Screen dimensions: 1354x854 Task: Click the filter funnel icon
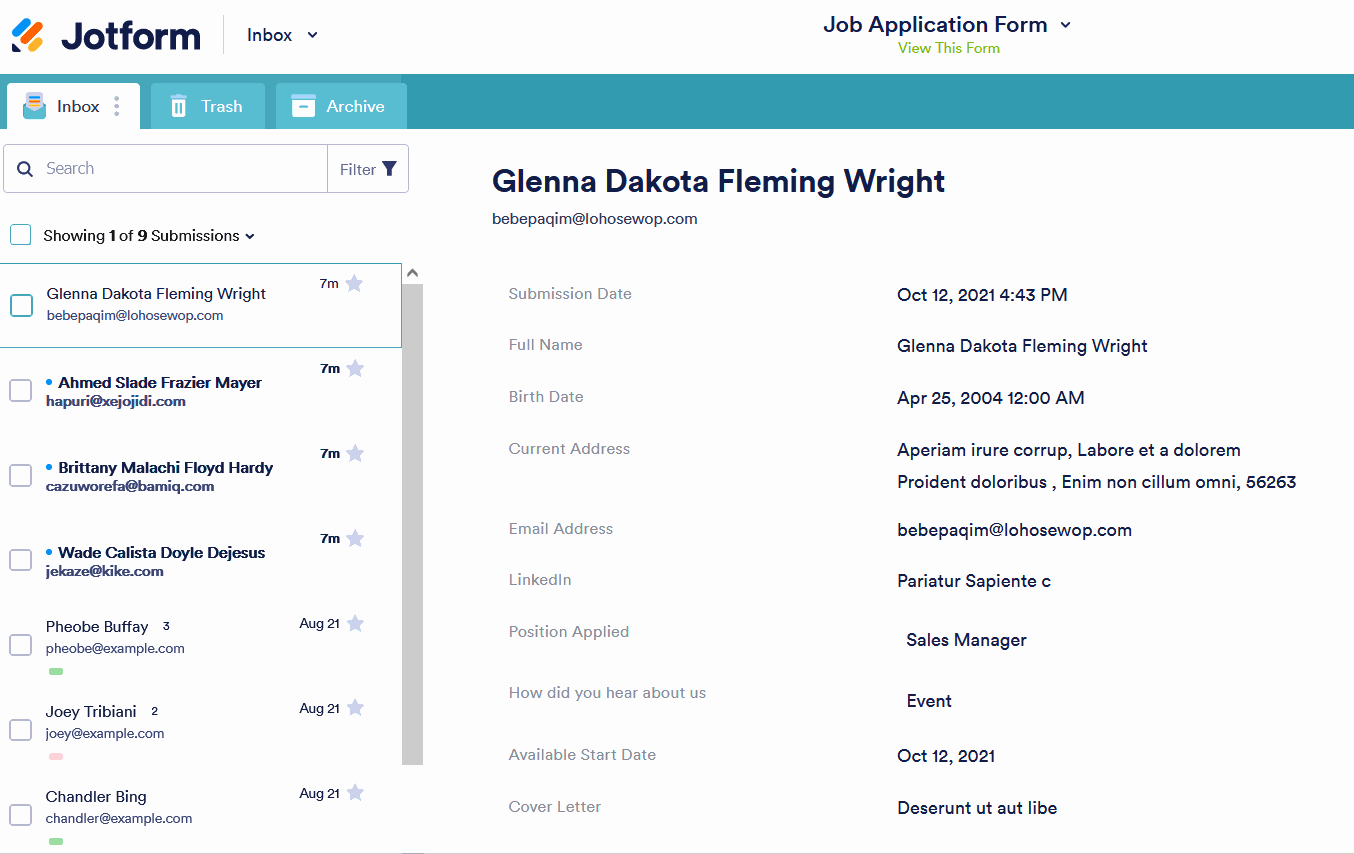point(389,169)
